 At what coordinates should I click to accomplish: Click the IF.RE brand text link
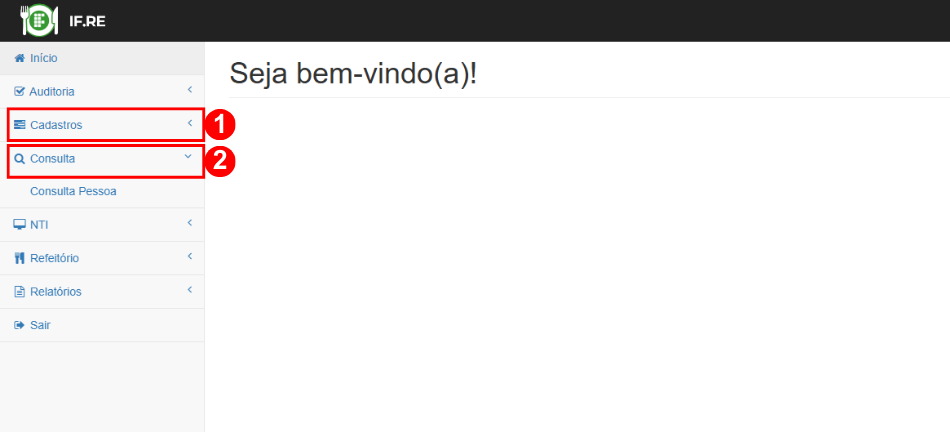pyautogui.click(x=87, y=22)
